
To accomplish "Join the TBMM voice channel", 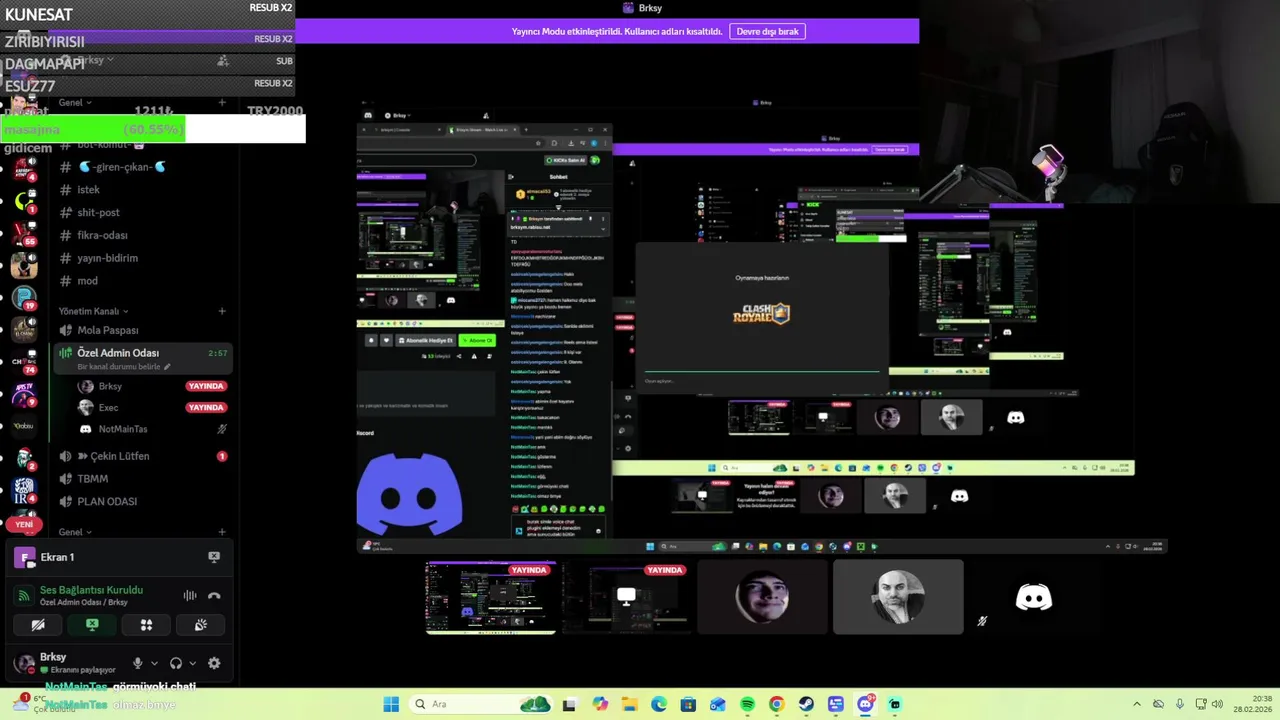I will pos(143,479).
